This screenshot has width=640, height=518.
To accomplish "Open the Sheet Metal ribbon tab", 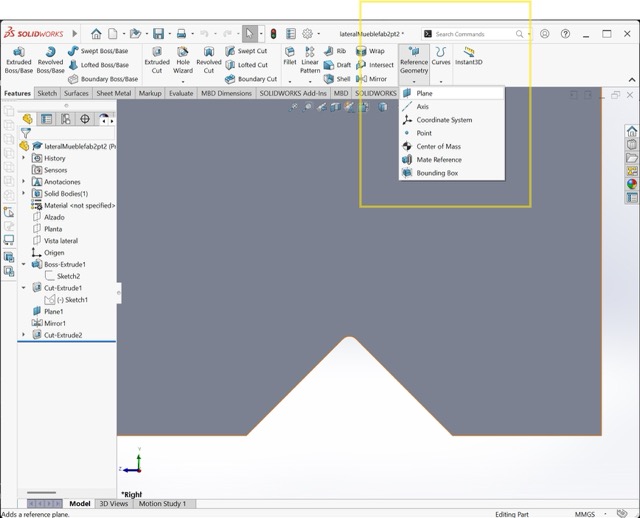I will pos(114,93).
